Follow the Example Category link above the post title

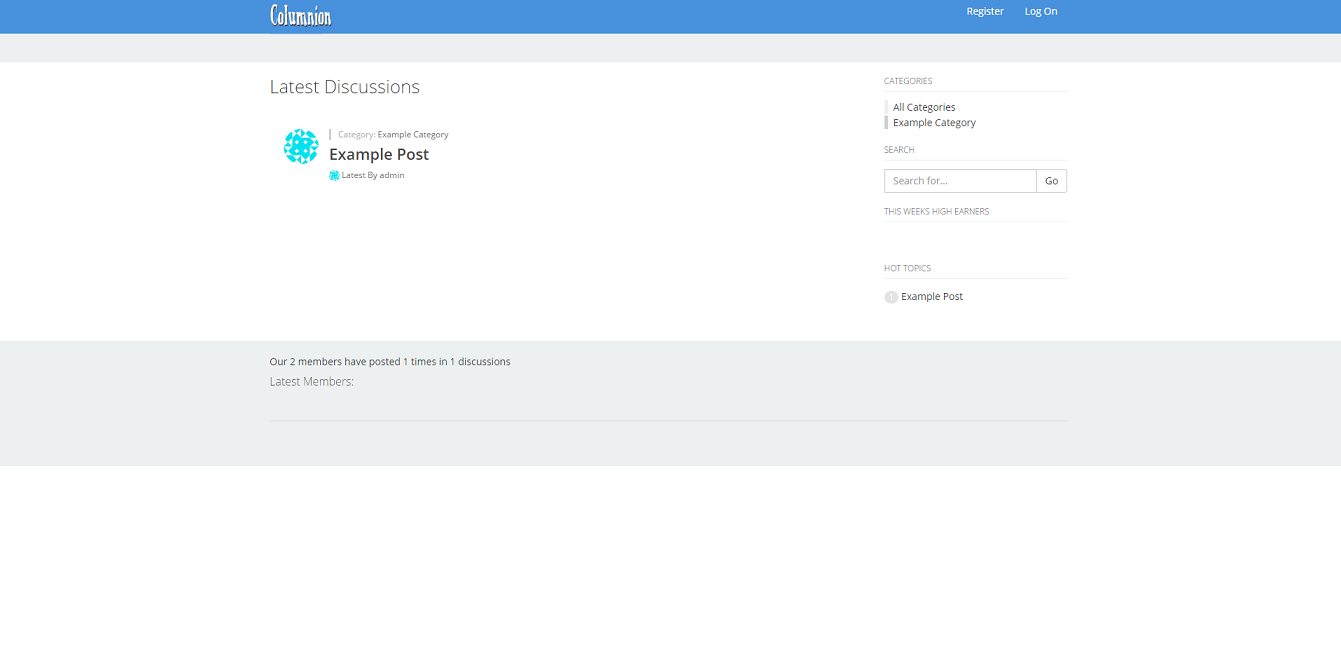tap(413, 135)
